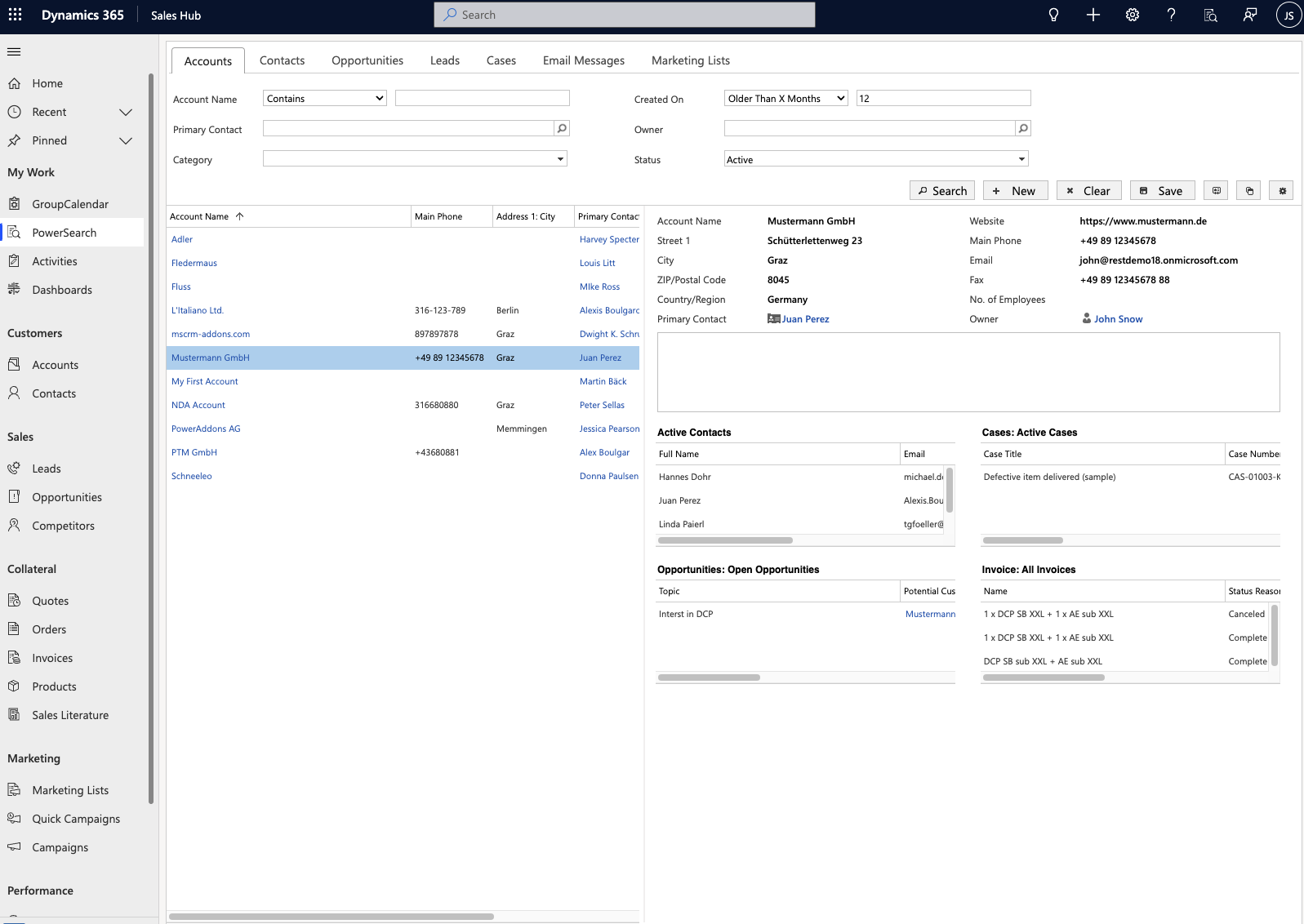Switch to the Contacts tab
The image size is (1304, 924).
(282, 60)
